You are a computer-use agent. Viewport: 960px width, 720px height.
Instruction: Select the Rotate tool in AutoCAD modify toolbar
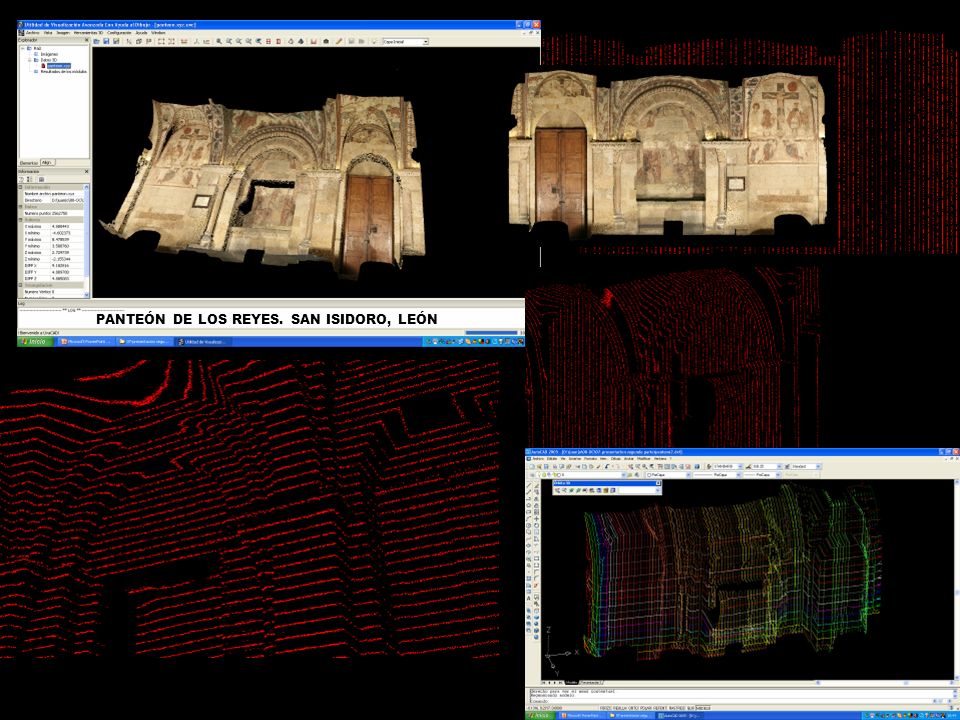[x=537, y=523]
